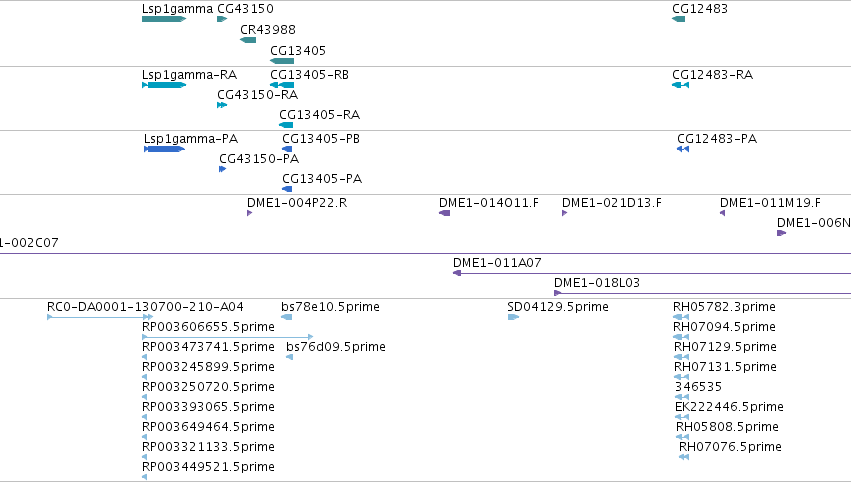
Task: Select CG12483-PA protein label
Action: point(717,139)
